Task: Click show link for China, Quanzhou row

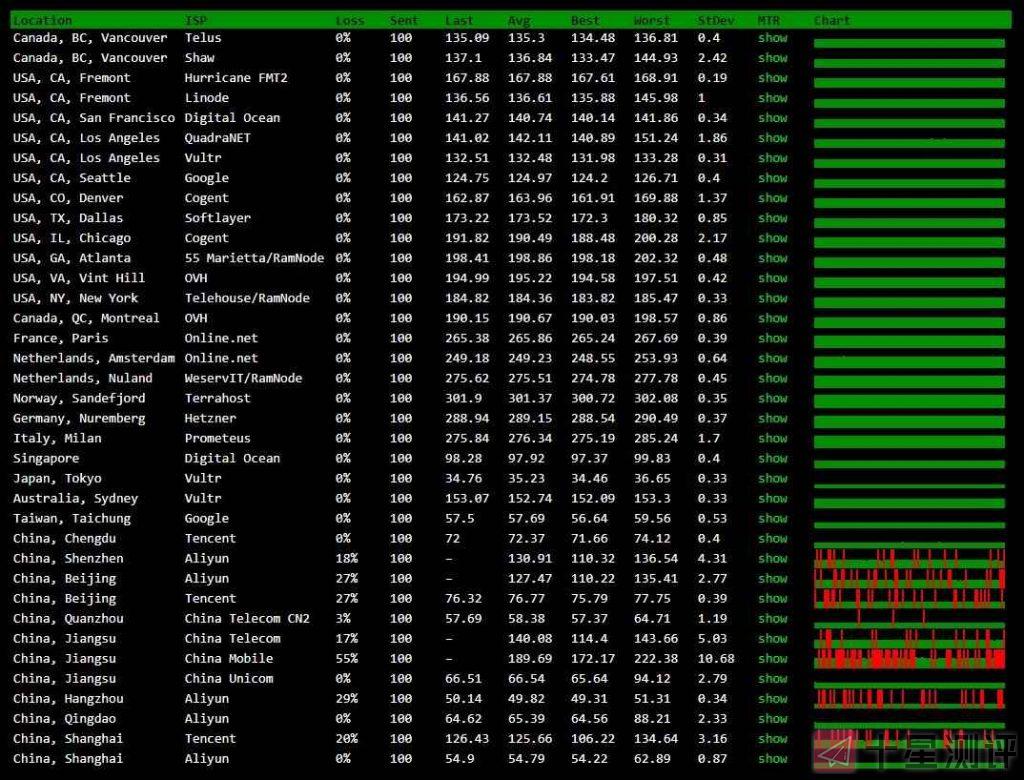Action: click(x=772, y=618)
